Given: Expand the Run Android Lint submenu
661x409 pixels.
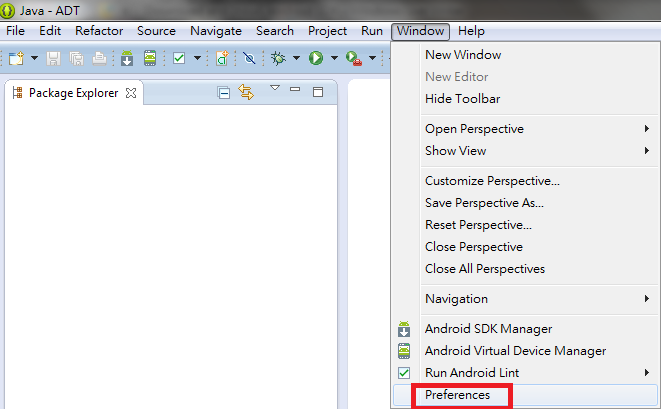Looking at the screenshot, I should (x=647, y=372).
